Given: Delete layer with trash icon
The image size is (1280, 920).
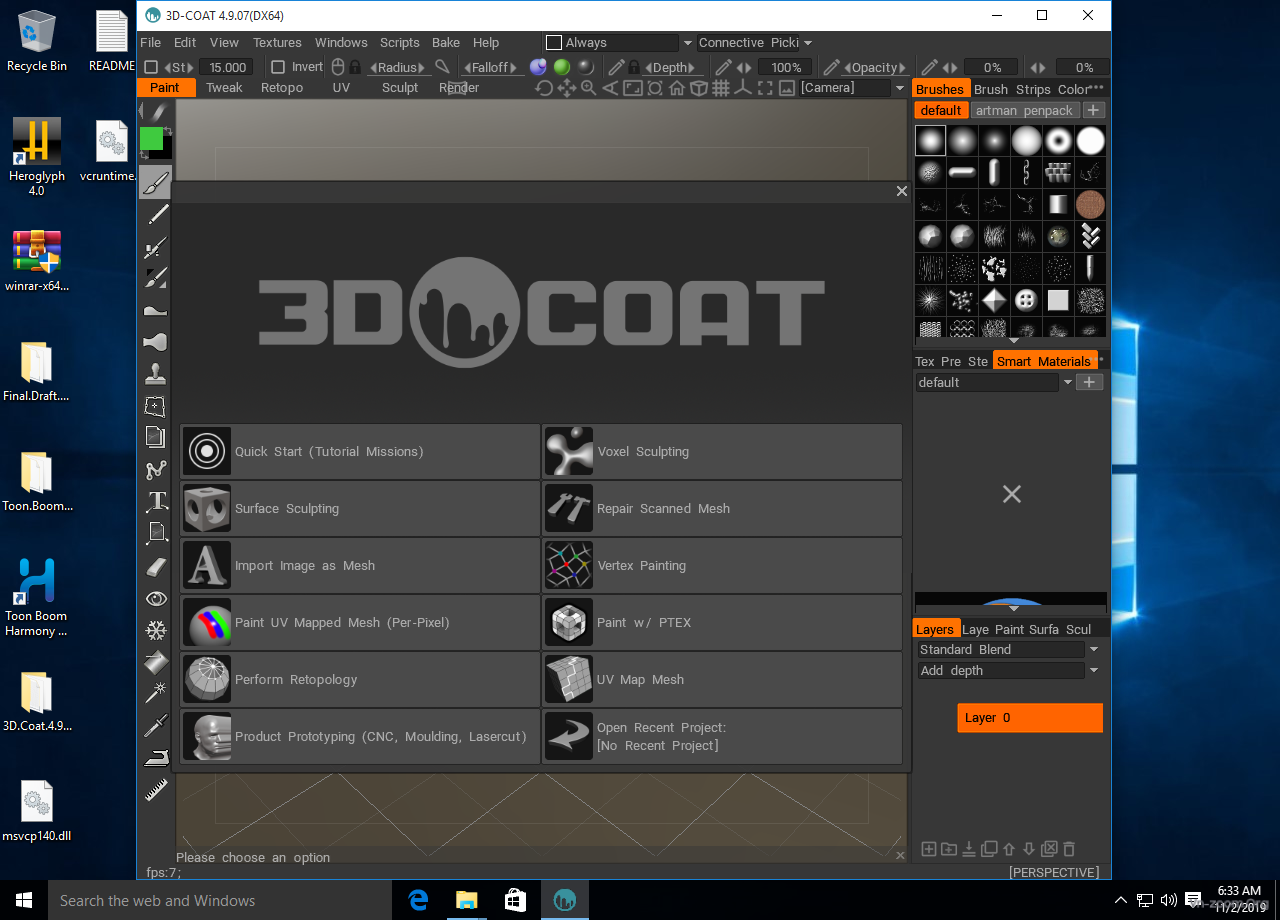Looking at the screenshot, I should click(x=1069, y=849).
